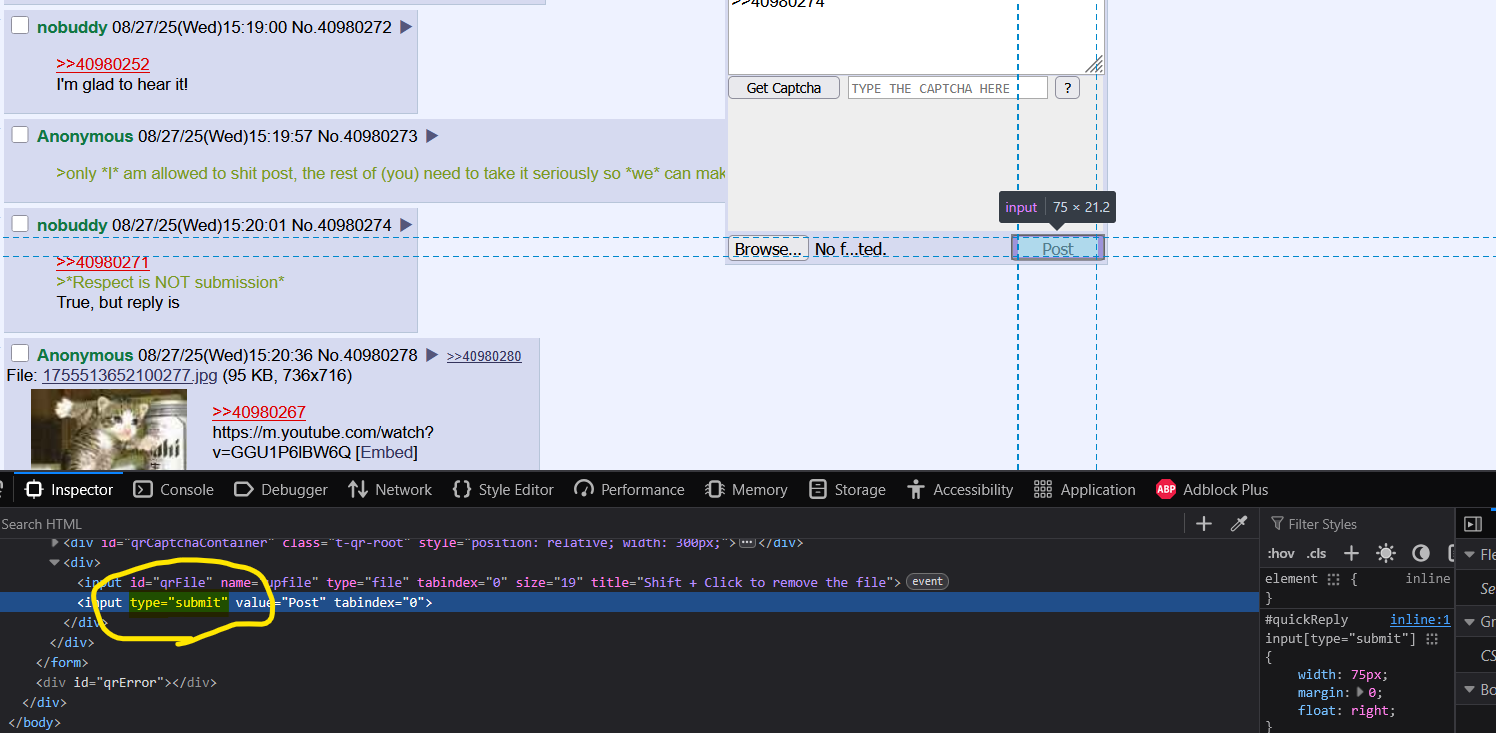This screenshot has width=1496, height=733.
Task: Expand the qrCaptchaContainer div node
Action: [x=55, y=543]
